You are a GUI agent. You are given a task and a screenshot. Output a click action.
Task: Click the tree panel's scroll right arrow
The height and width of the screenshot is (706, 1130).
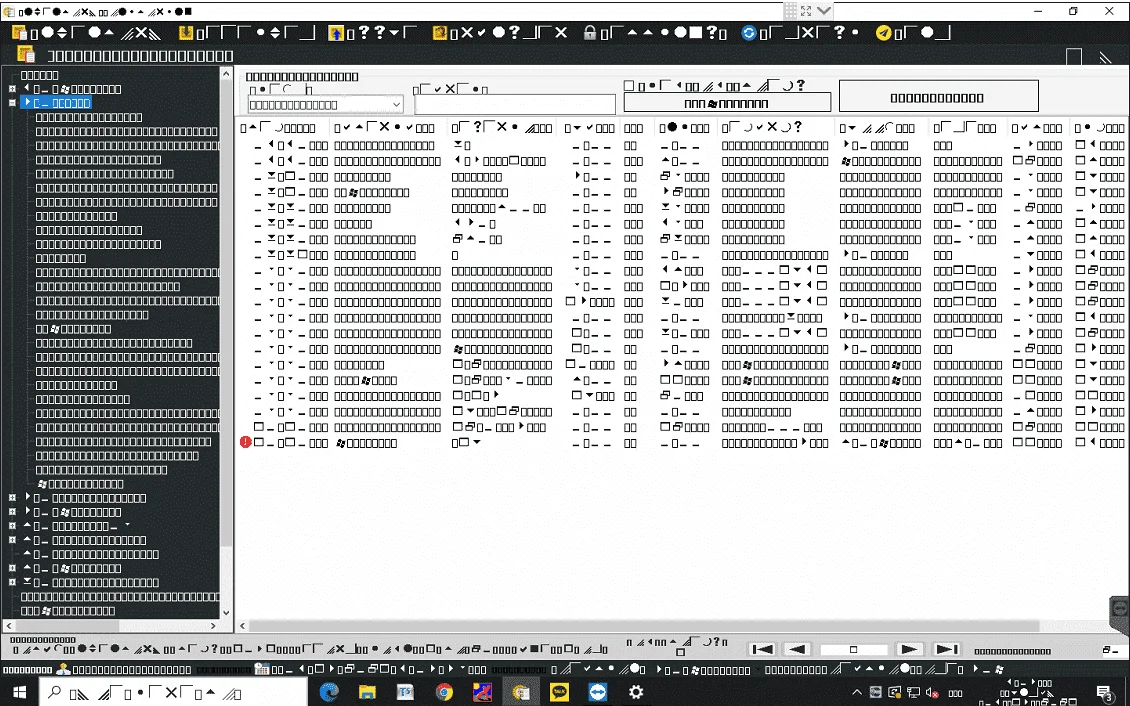point(213,626)
